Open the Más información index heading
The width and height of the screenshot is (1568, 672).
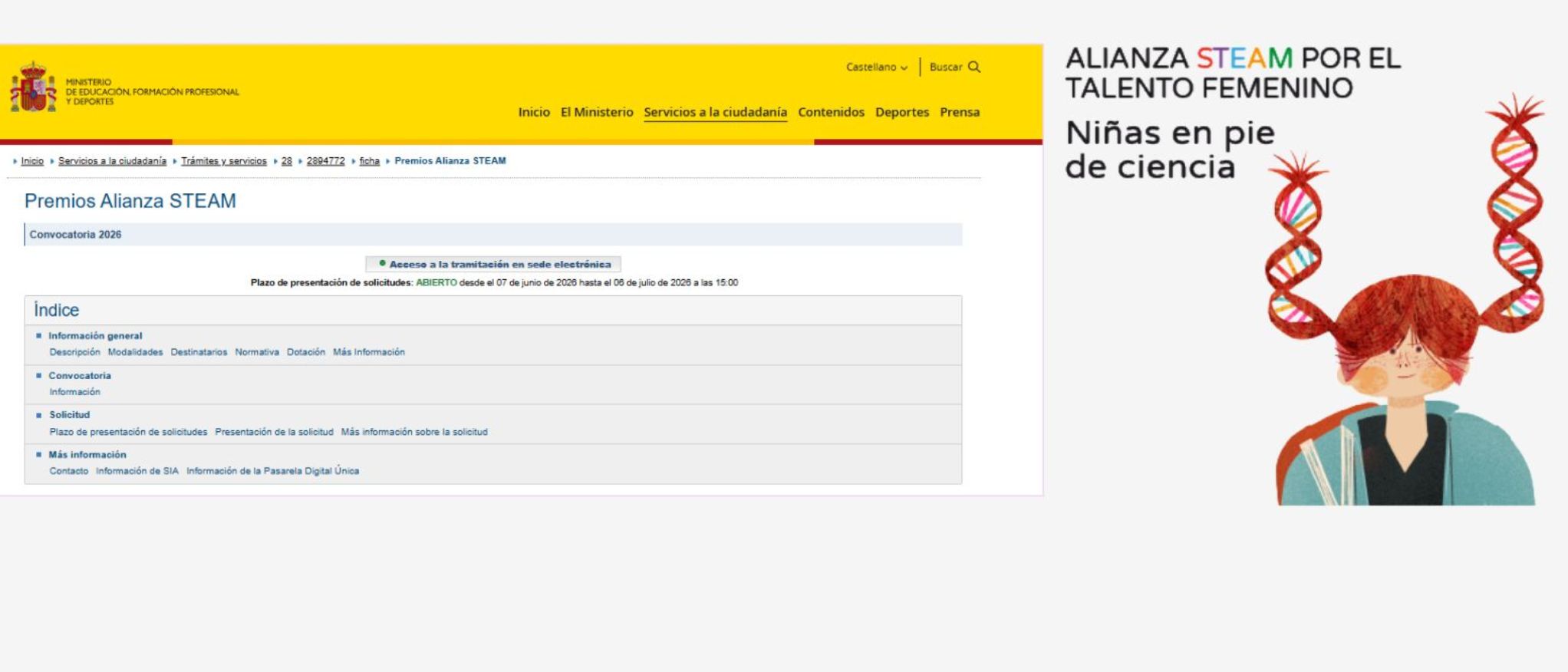tap(87, 455)
